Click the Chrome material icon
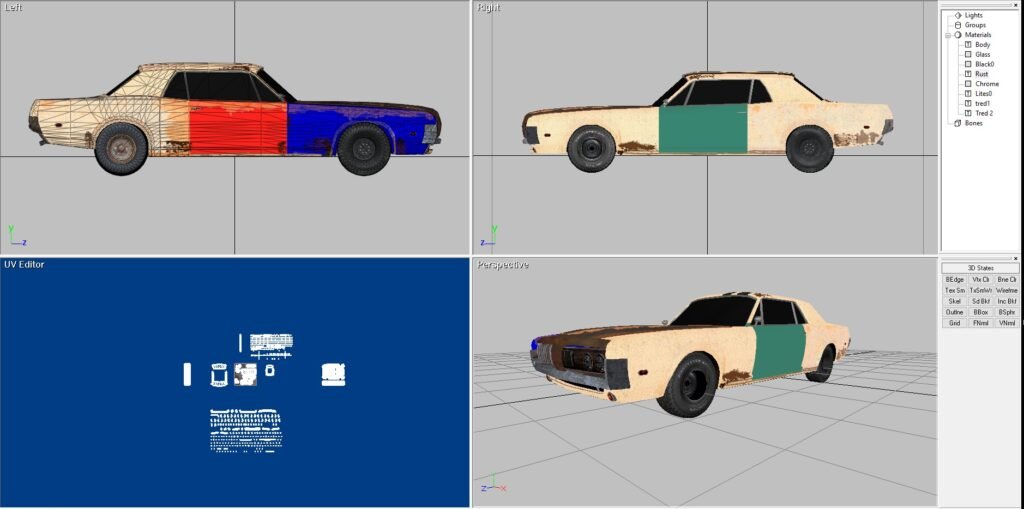The width and height of the screenshot is (1024, 509). click(967, 84)
